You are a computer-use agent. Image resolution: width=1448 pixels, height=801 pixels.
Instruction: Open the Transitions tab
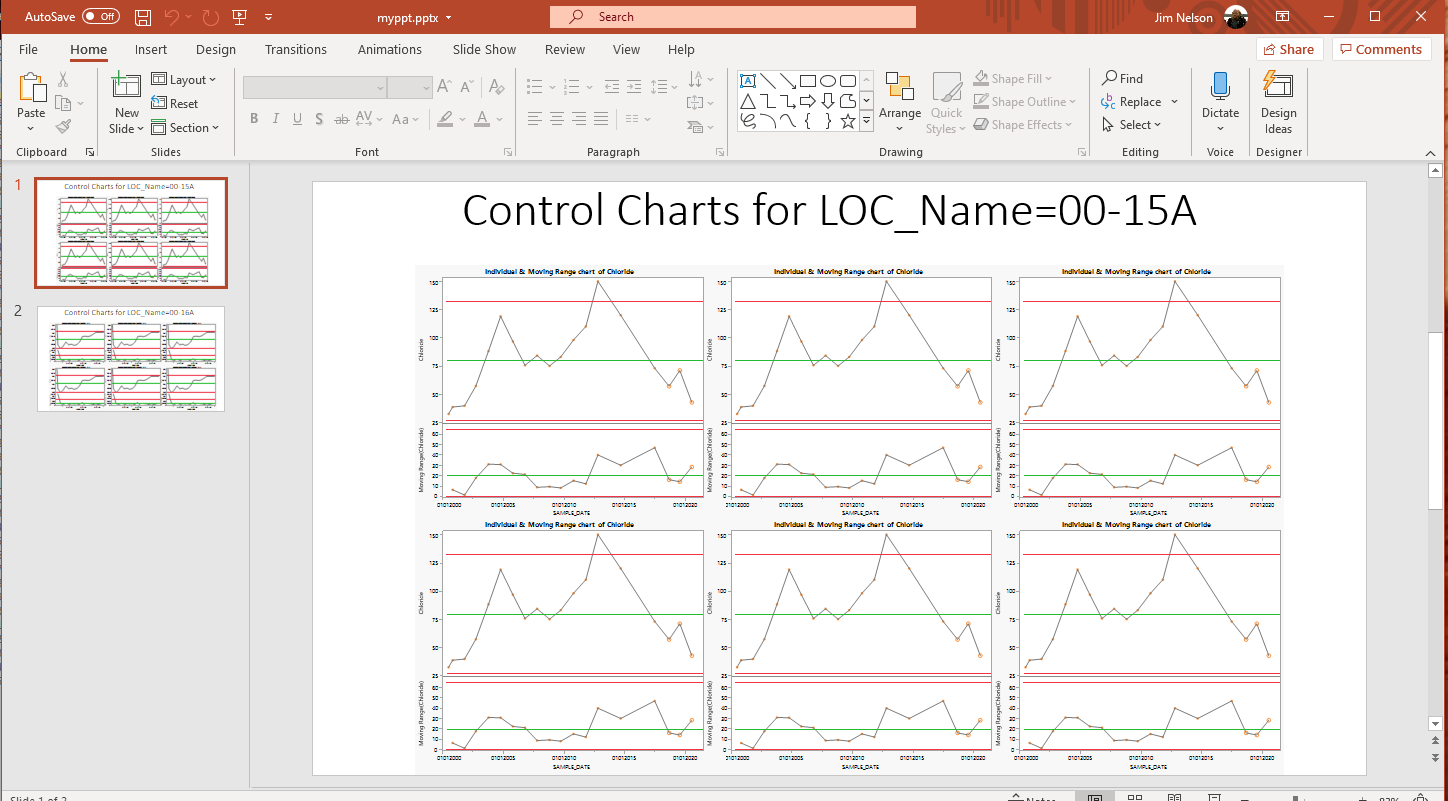click(x=296, y=49)
